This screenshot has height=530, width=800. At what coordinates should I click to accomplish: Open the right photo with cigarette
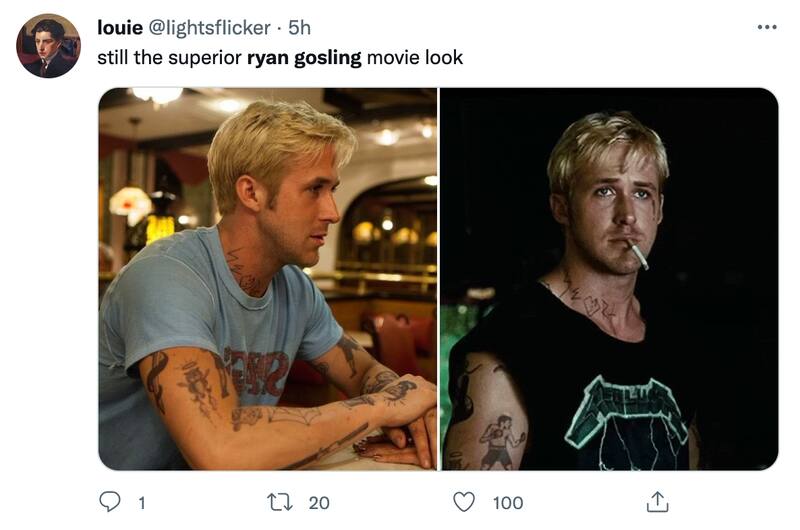click(609, 279)
